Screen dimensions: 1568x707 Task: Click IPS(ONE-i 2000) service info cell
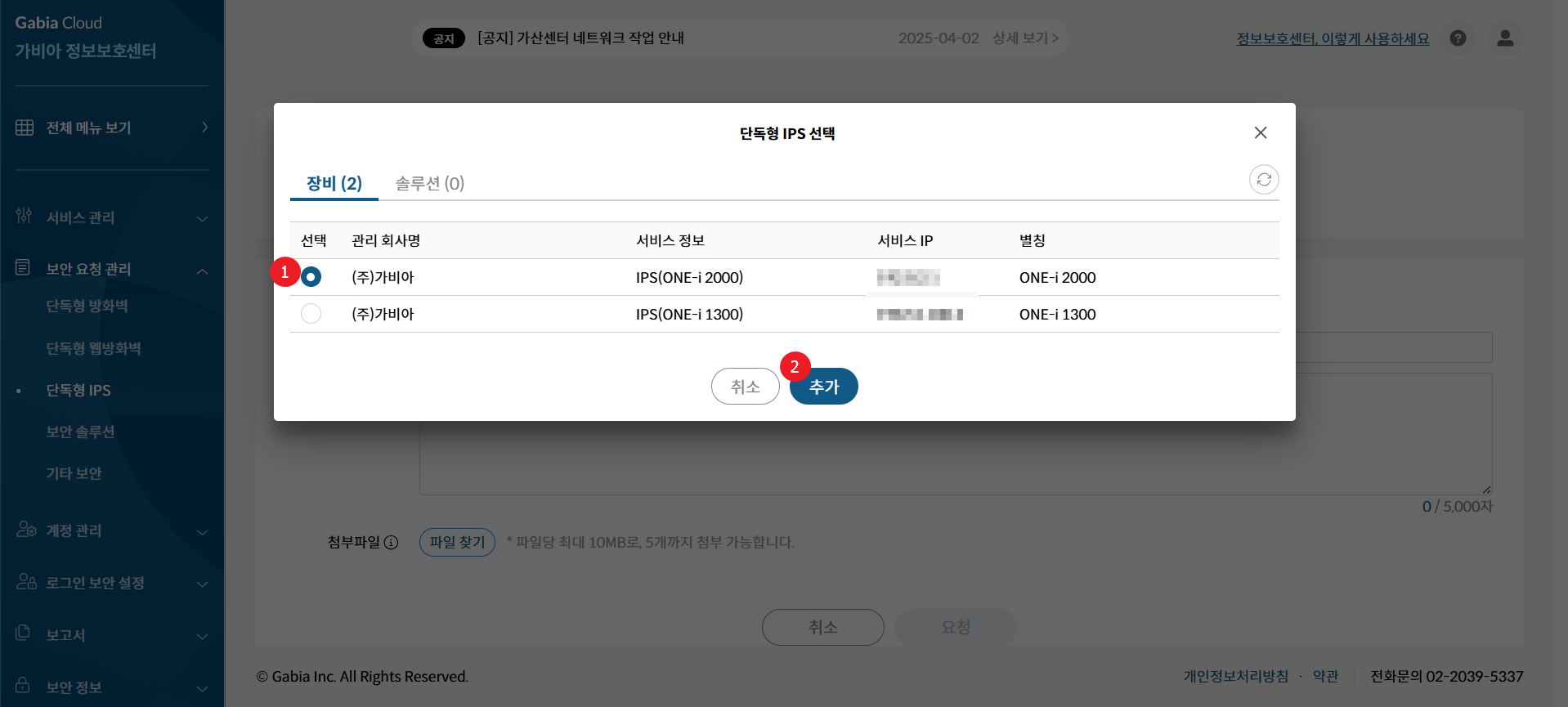689,277
